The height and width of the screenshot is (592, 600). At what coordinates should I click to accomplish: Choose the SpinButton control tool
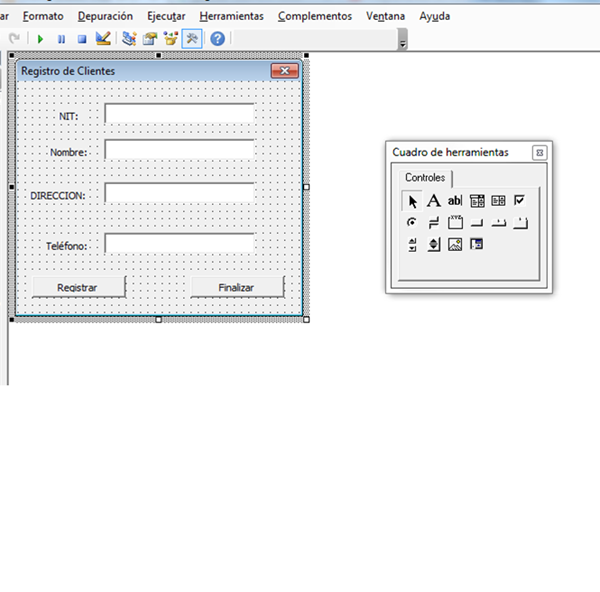434,244
